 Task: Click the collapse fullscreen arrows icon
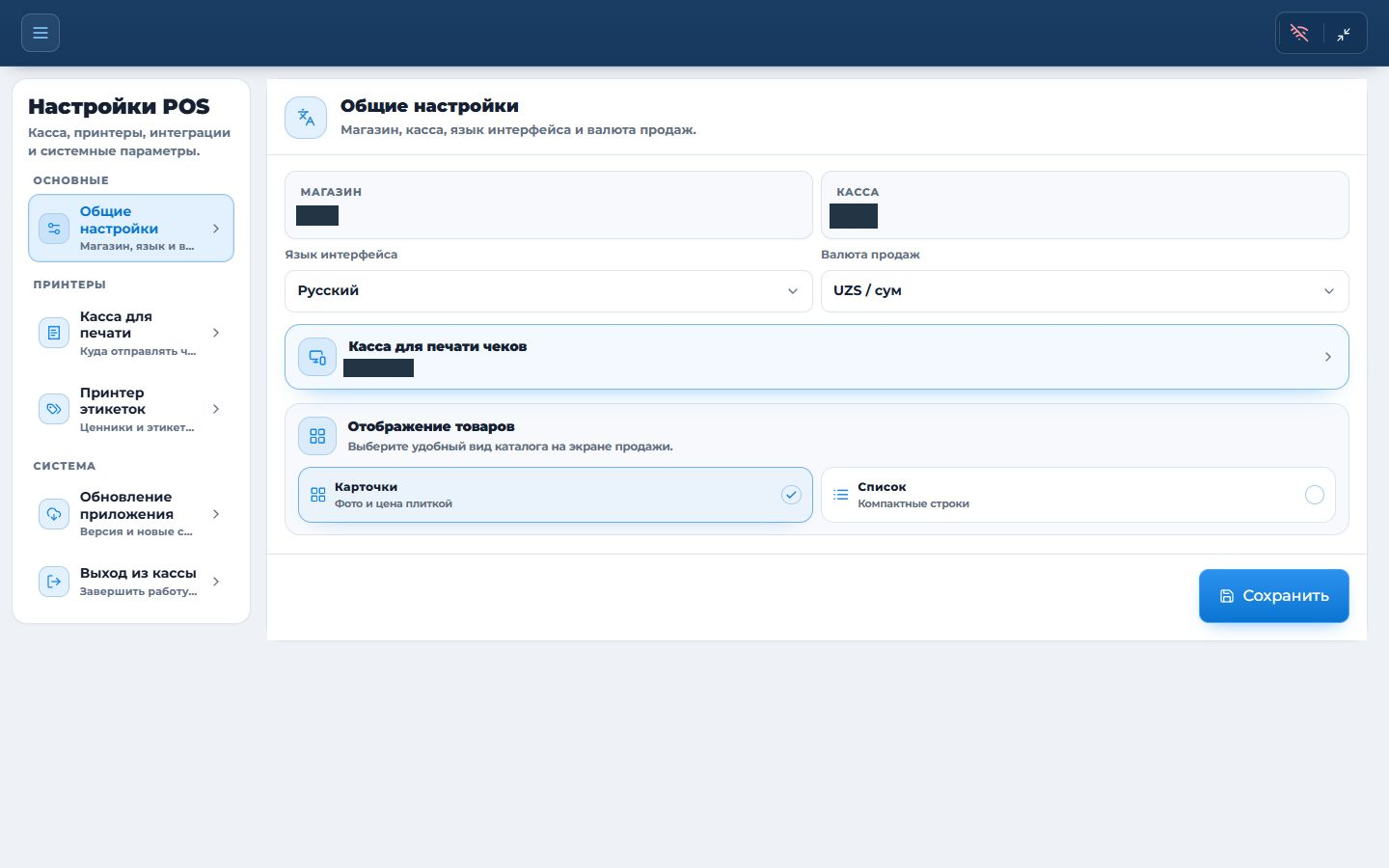pos(1344,34)
